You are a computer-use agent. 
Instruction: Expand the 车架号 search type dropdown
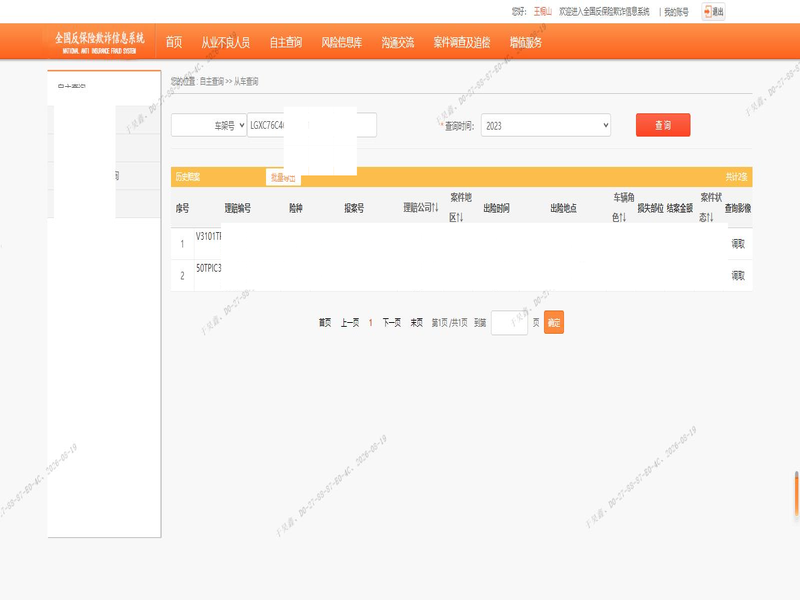209,125
